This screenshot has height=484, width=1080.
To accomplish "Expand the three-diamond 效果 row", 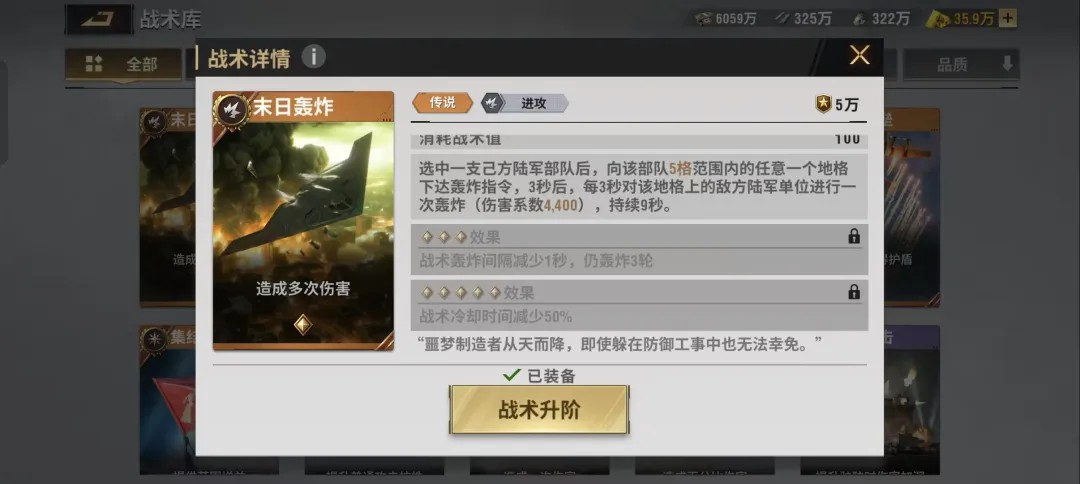I will [x=638, y=249].
